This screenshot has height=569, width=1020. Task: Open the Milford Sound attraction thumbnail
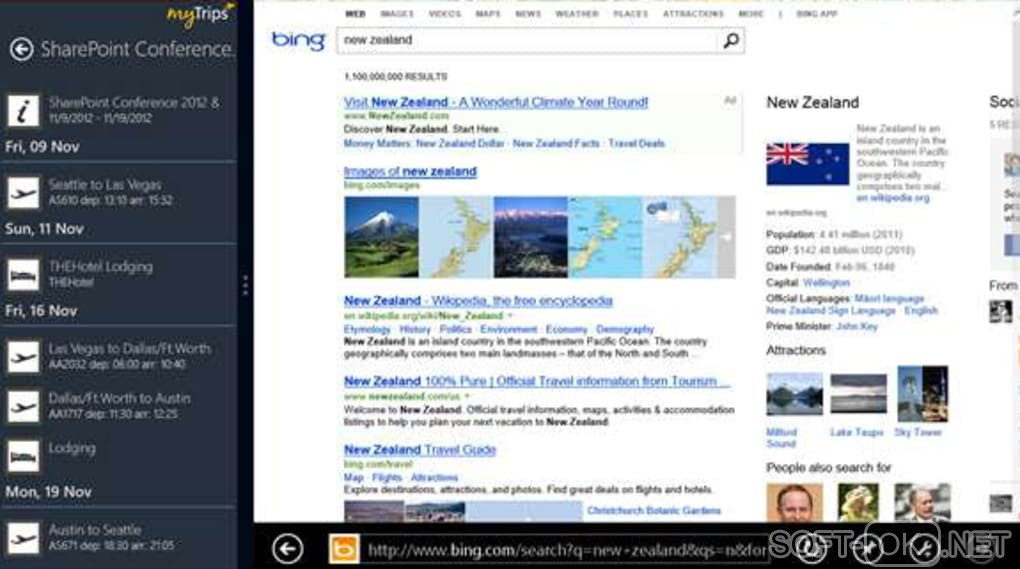coord(794,394)
